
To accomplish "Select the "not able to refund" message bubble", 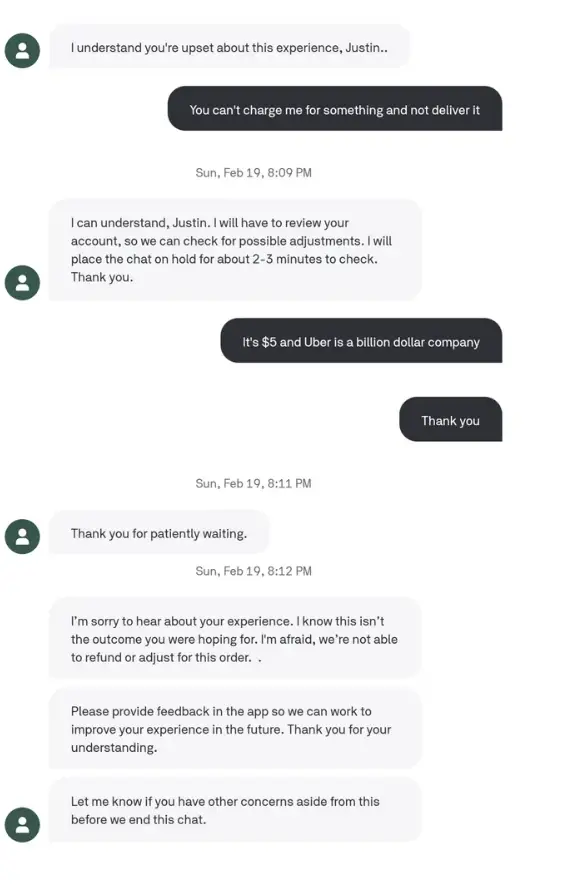I will [235, 638].
